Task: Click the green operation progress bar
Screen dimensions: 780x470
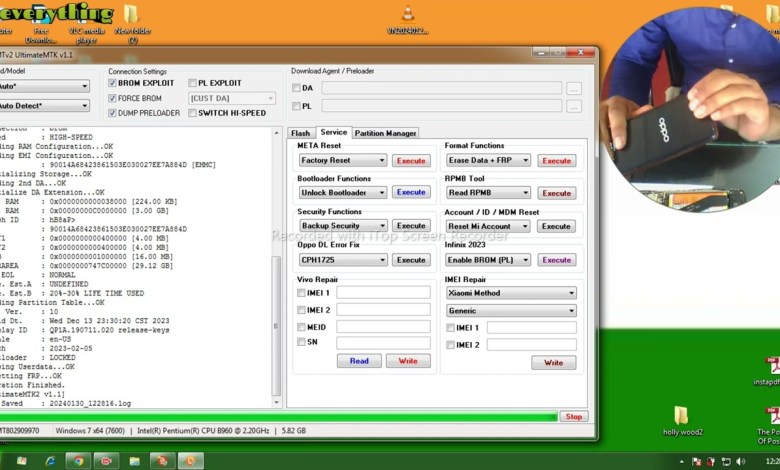Action: pos(279,417)
